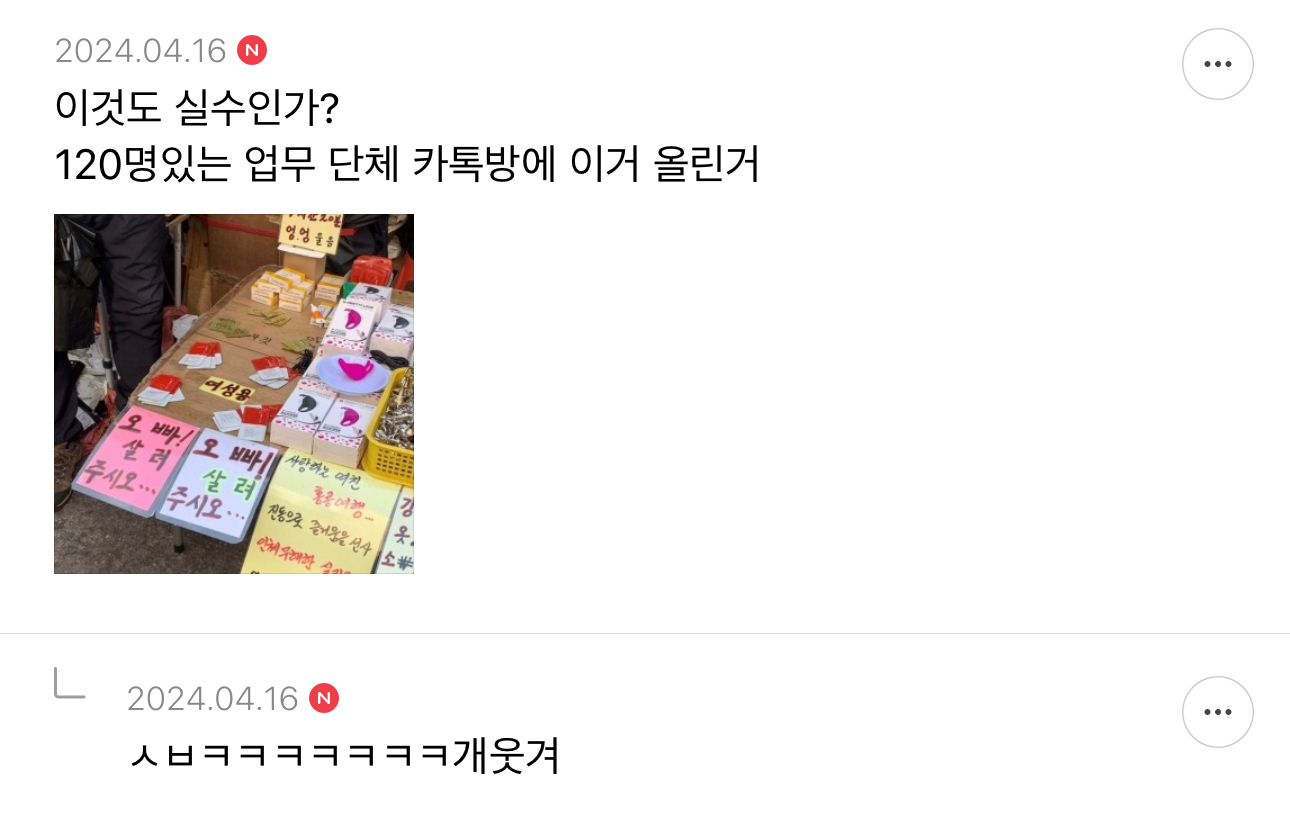Click the divider line between comments

tap(645, 633)
